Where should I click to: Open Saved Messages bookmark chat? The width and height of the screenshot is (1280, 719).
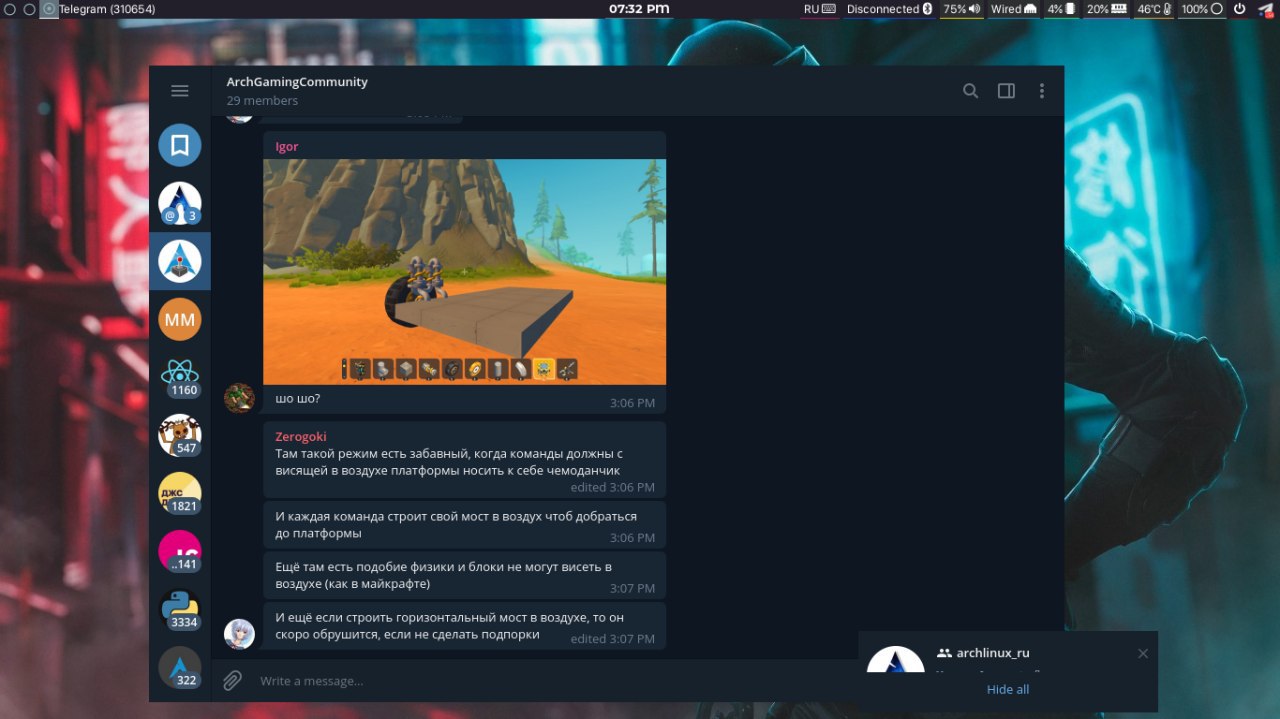coord(180,146)
